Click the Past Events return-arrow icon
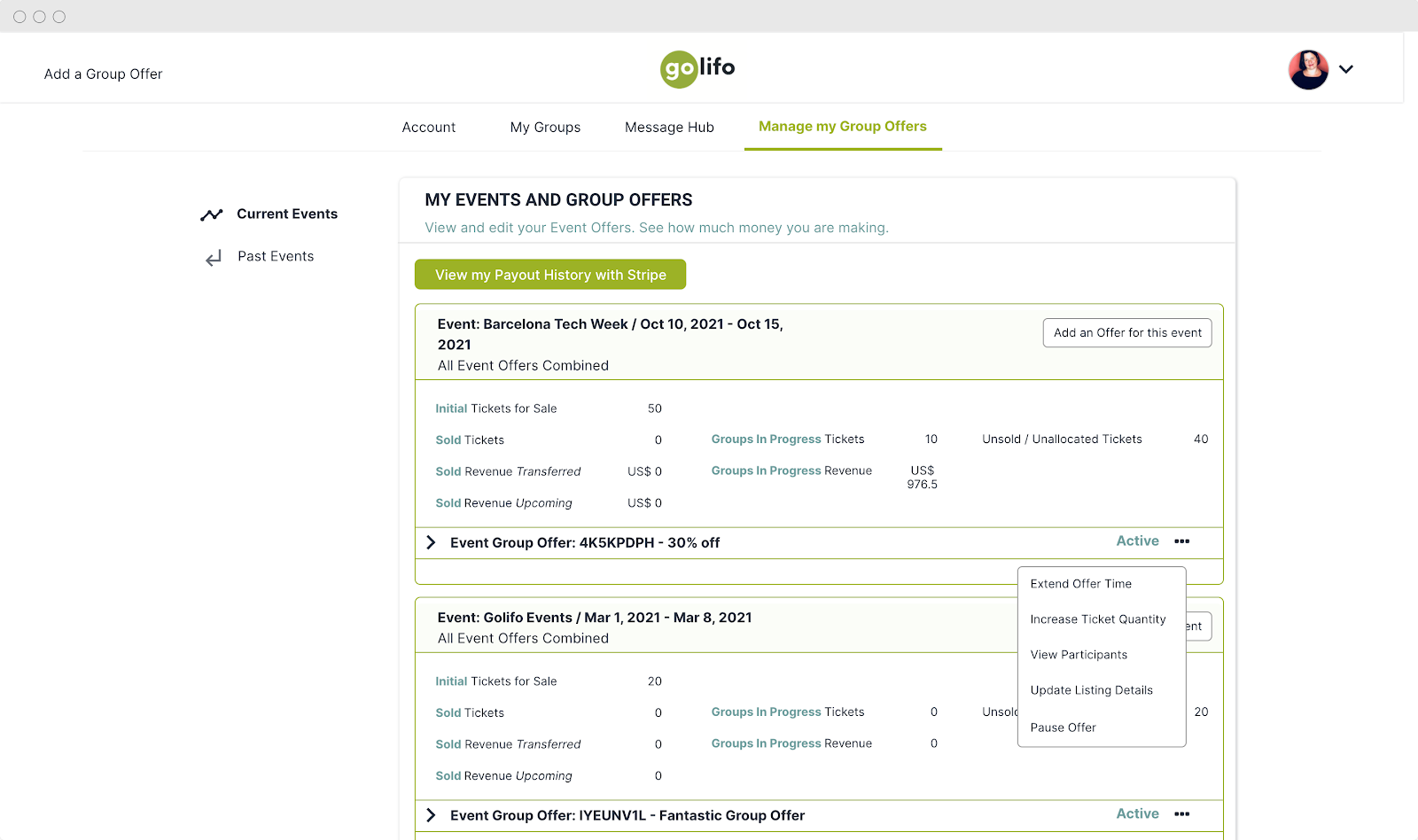This screenshot has height=840, width=1418. click(214, 258)
